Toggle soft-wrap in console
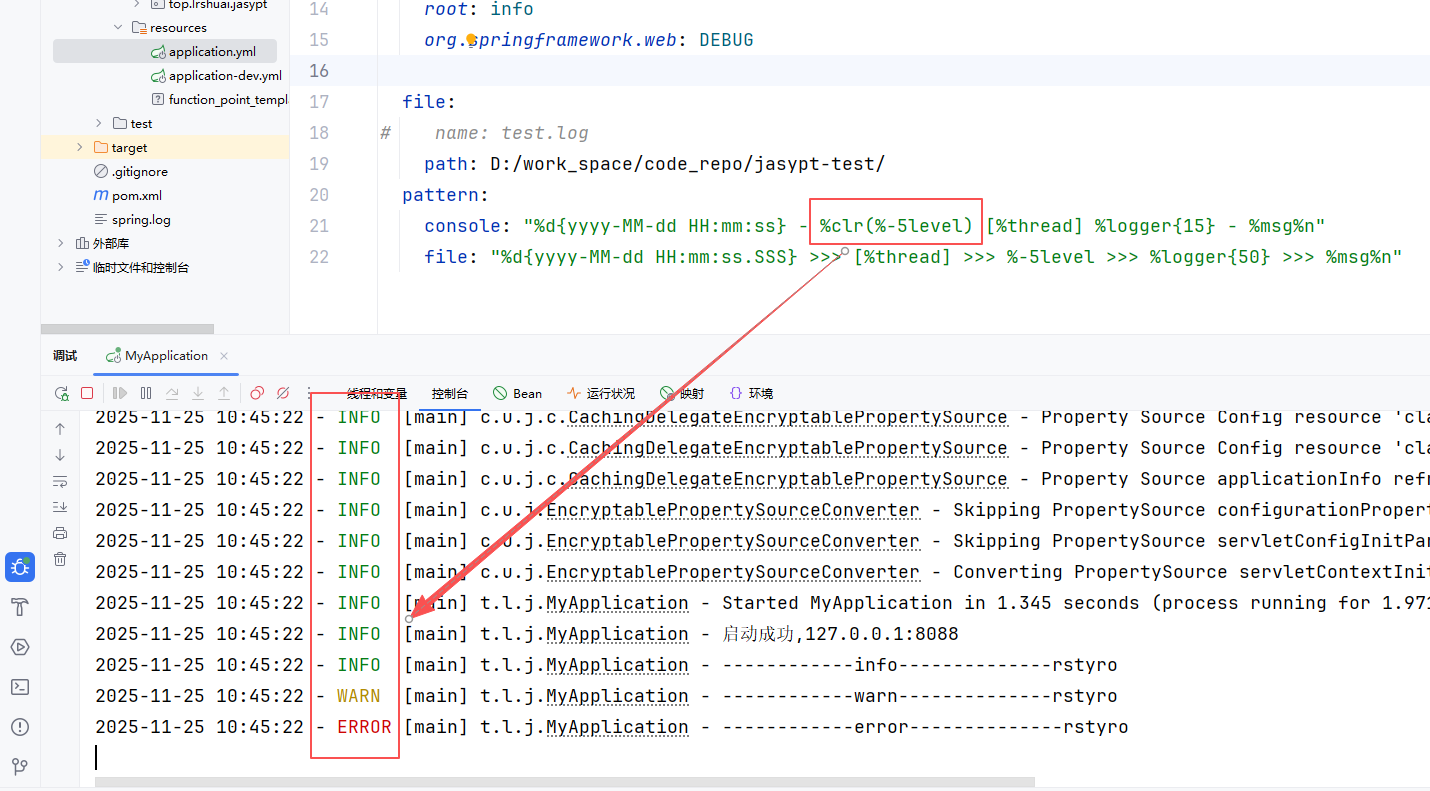The height and width of the screenshot is (791, 1430). tap(60, 481)
